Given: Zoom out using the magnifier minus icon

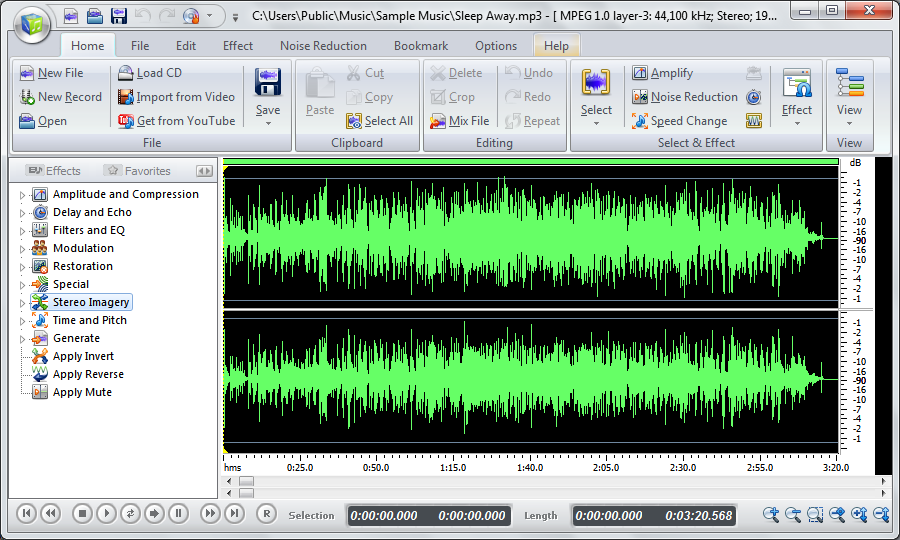Looking at the screenshot, I should pos(793,514).
